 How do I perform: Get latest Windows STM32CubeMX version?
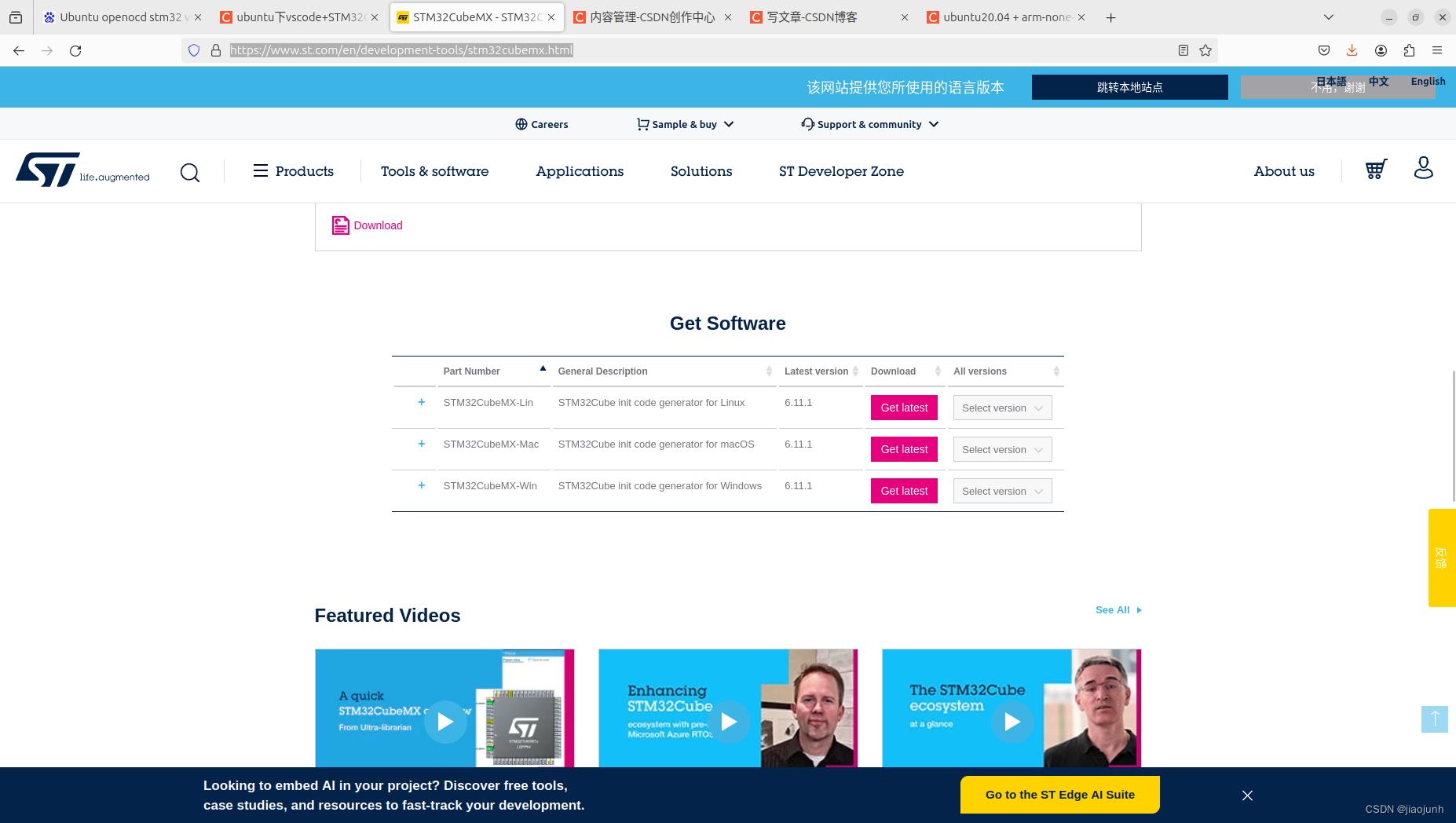pos(904,491)
